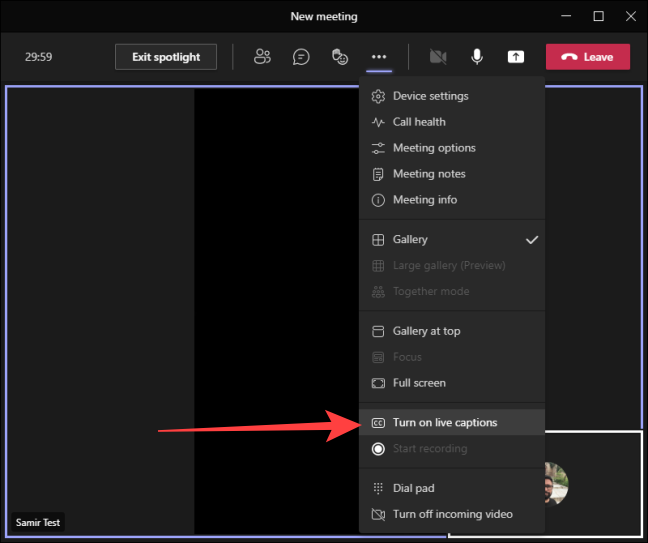Enter Full screen mode
Image resolution: width=648 pixels, height=543 pixels.
419,383
